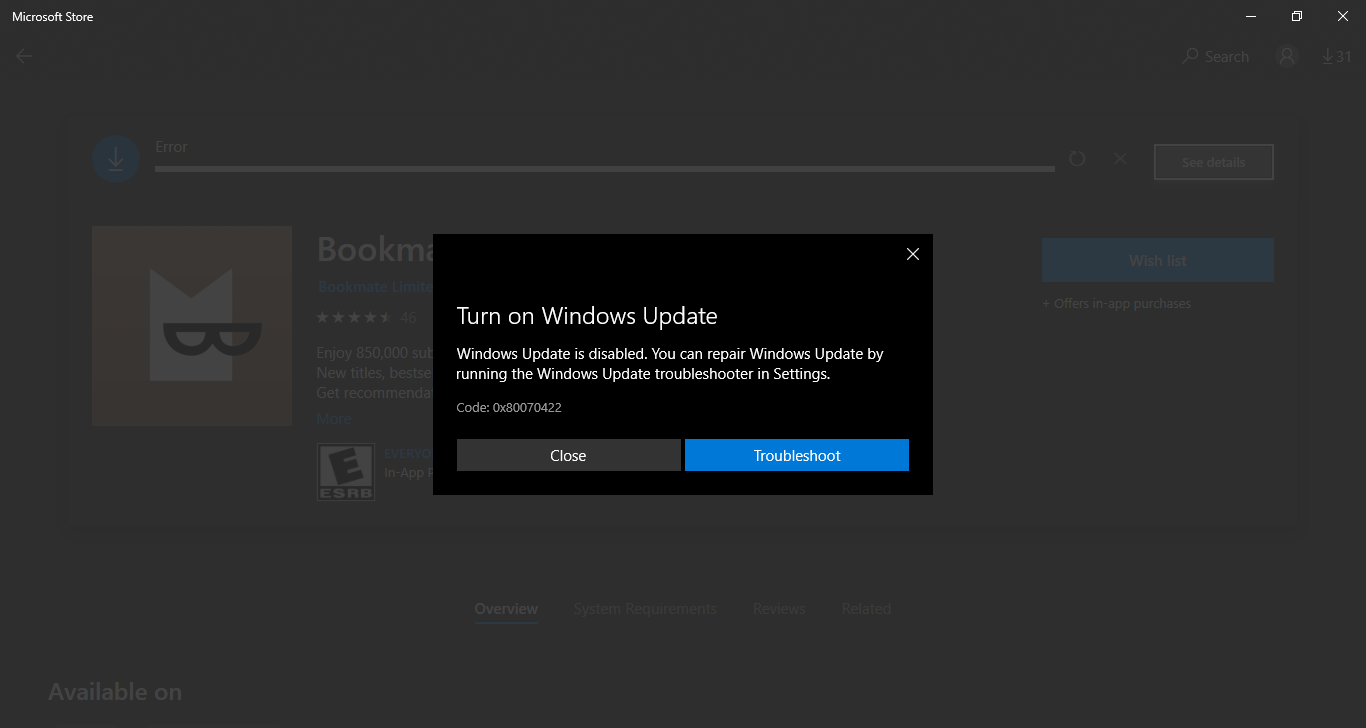Retry the failed download
This screenshot has height=728, width=1366.
[1077, 158]
